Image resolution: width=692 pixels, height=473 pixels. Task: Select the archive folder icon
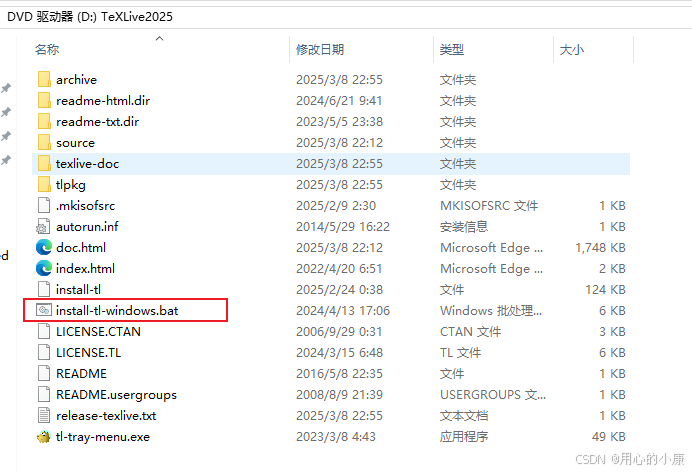click(x=44, y=79)
